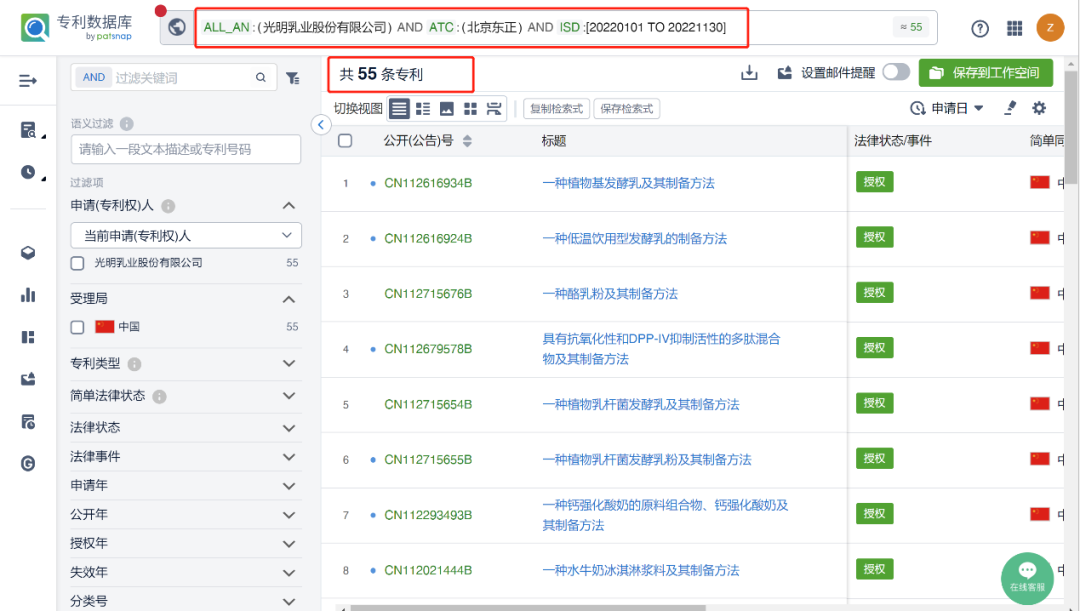Click the horizontal table scrollbar
Image resolution: width=1080 pixels, height=611 pixels.
click(x=527, y=608)
